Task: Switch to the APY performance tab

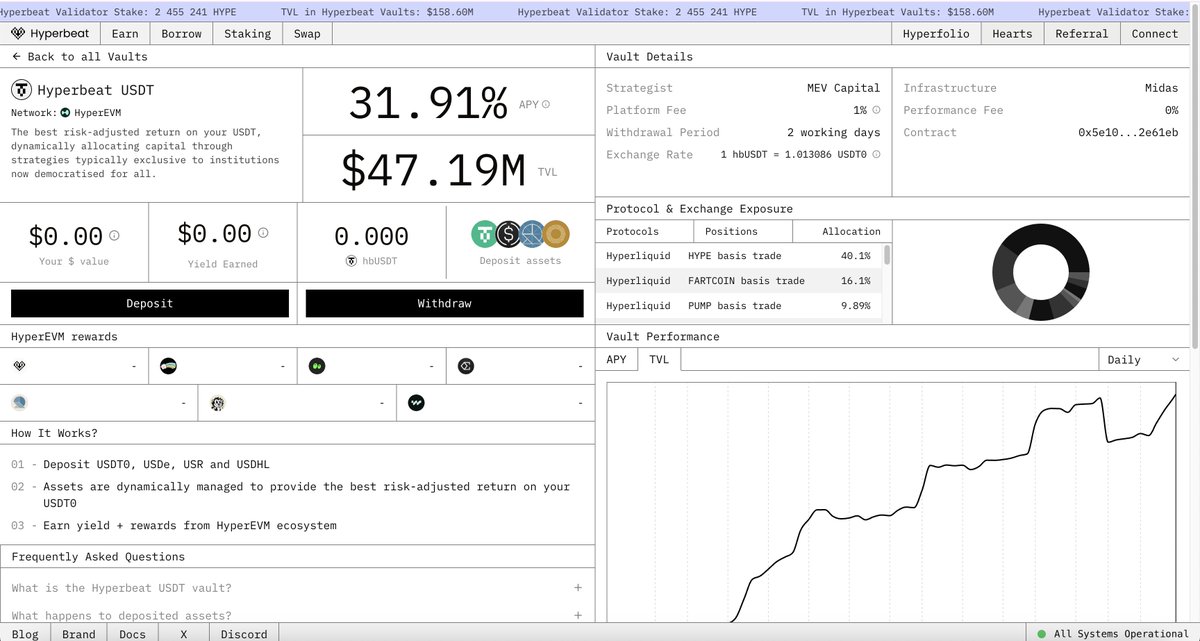Action: [x=616, y=359]
